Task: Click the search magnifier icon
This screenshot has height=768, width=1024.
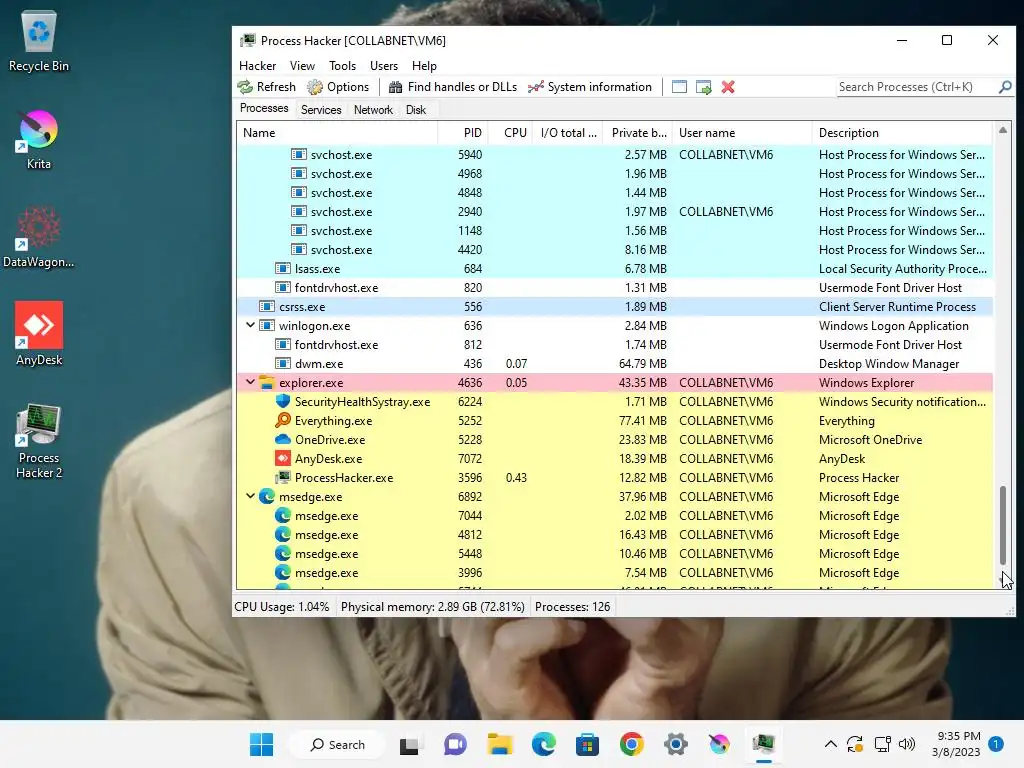Action: [1005, 87]
